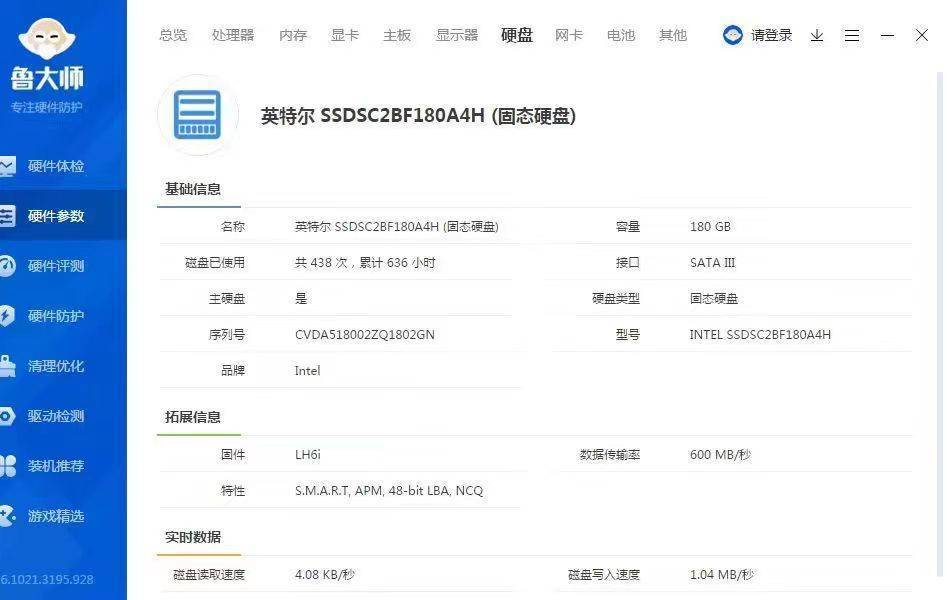Click the download arrow icon
The image size is (947, 600).
coord(817,35)
